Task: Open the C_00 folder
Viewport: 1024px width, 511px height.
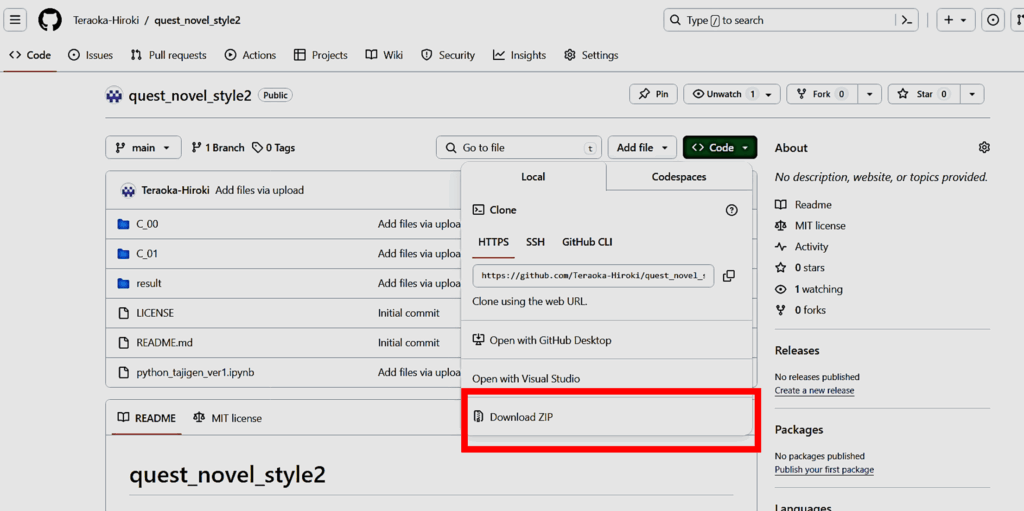Action: point(147,224)
